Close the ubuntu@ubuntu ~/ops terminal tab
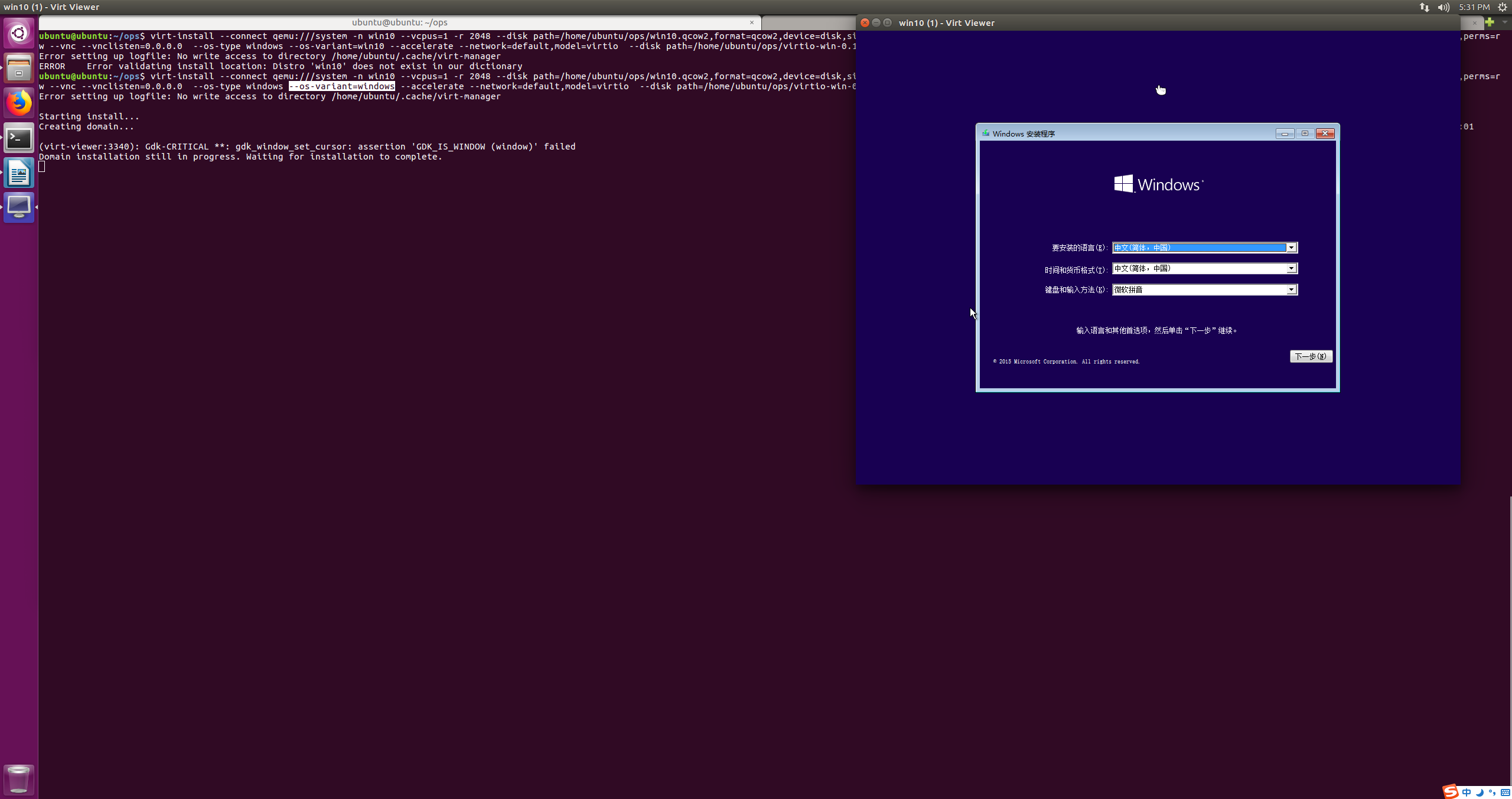1512x799 pixels. [x=752, y=22]
